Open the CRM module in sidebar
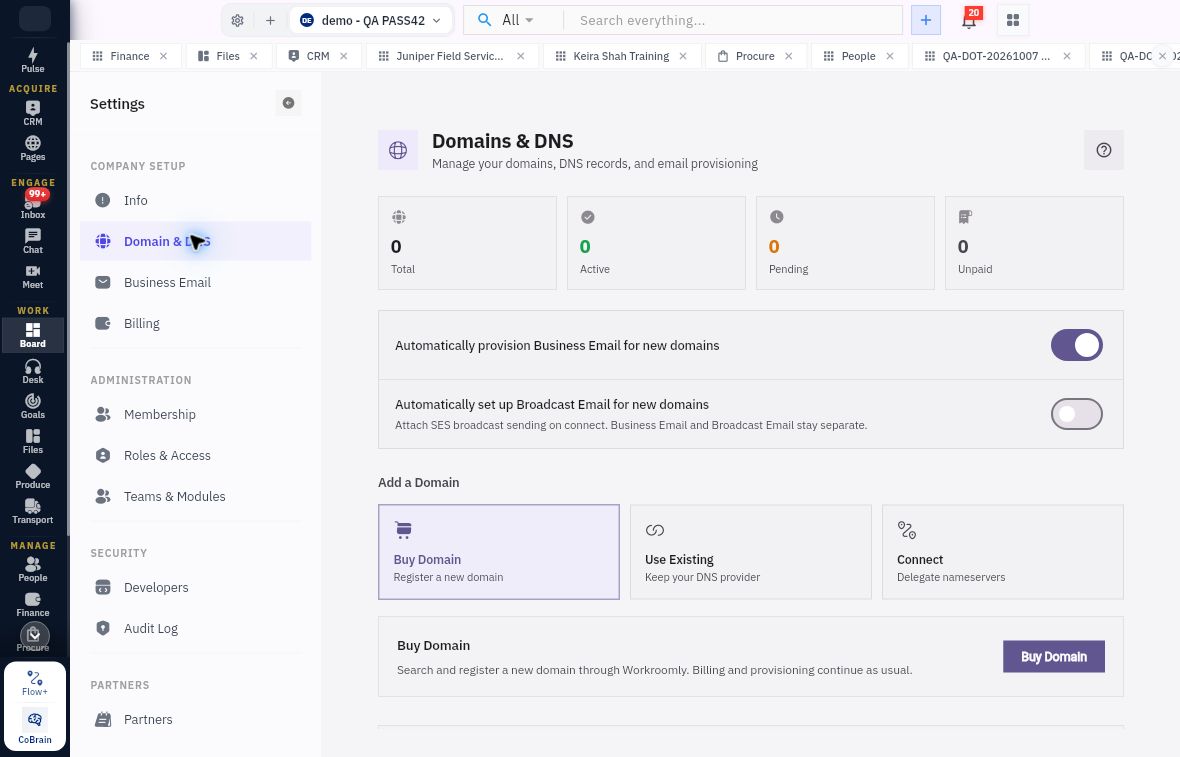The image size is (1180, 757). coord(32,113)
